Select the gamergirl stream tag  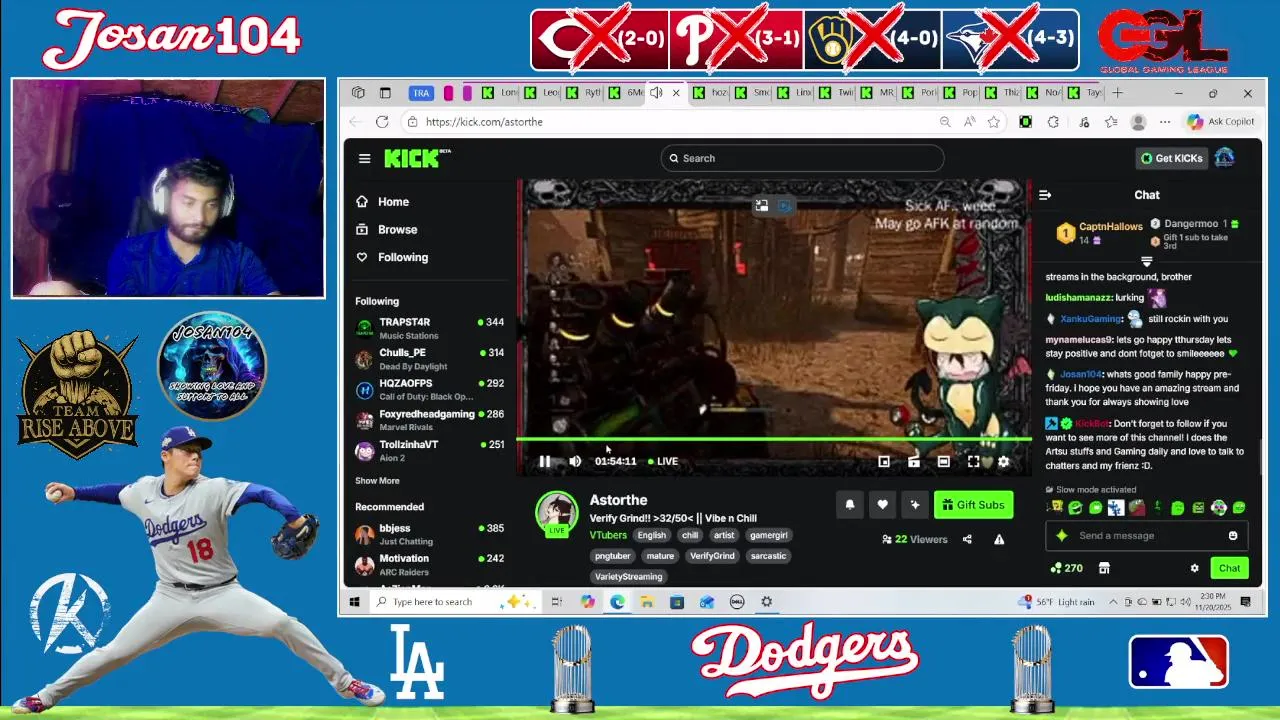[x=769, y=535]
